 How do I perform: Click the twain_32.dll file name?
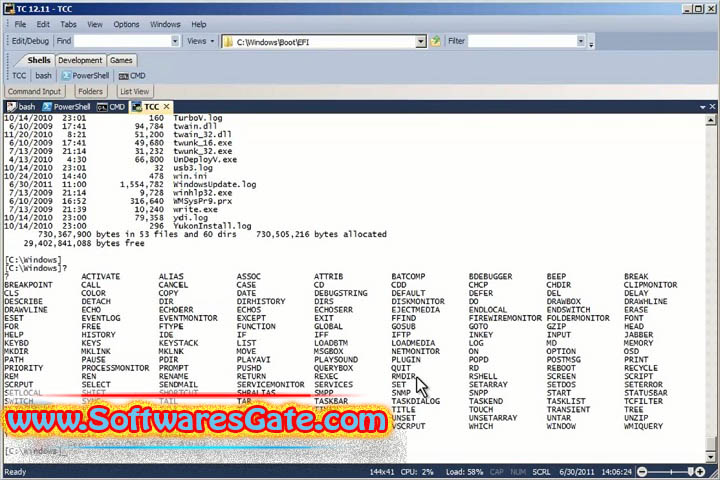tap(202, 135)
